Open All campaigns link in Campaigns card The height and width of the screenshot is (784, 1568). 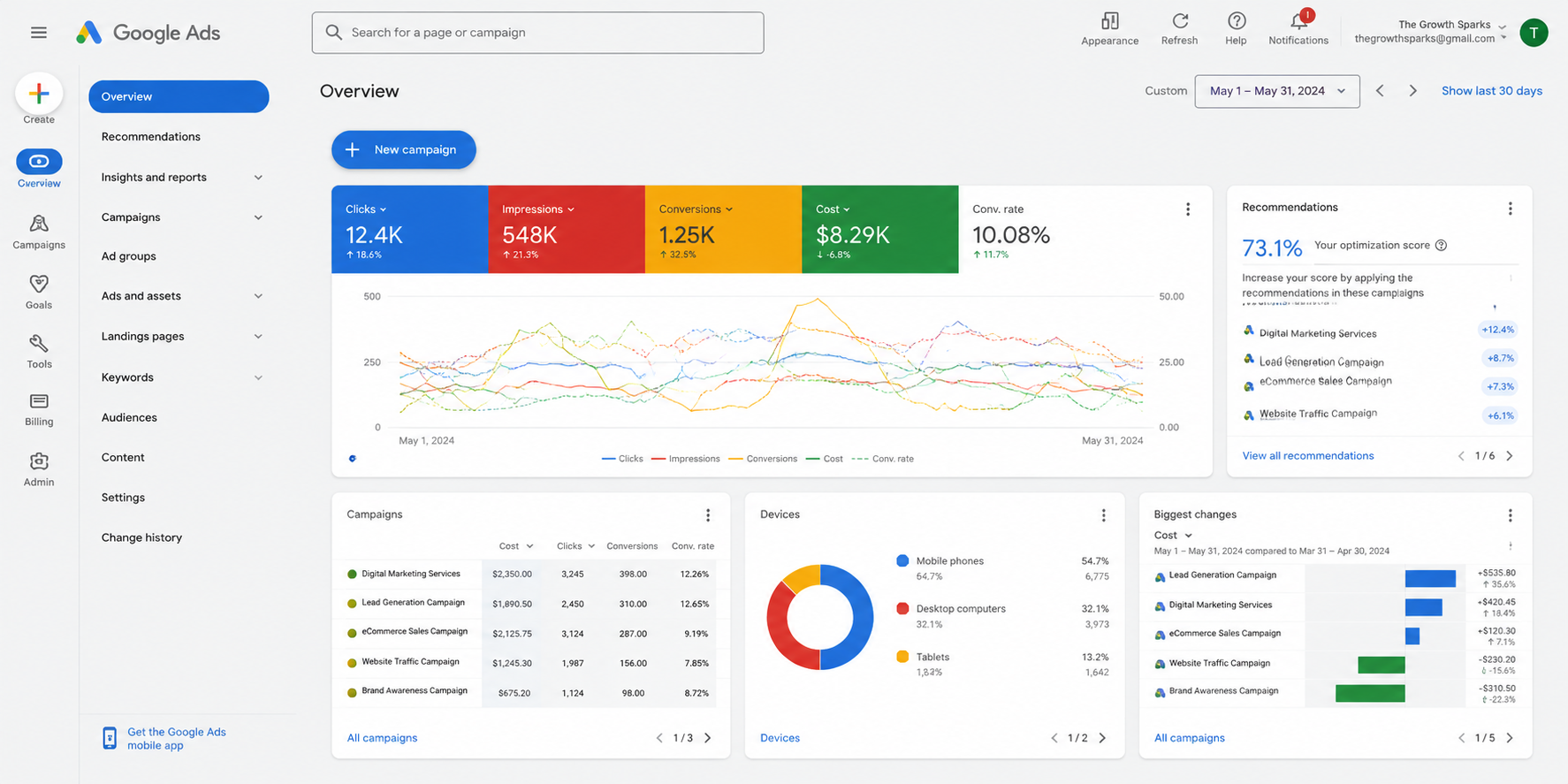tap(382, 738)
